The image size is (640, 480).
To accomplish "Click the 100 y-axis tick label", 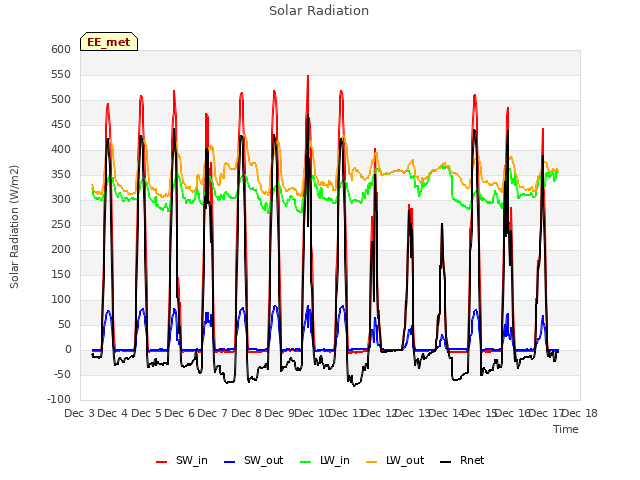I will (61, 300).
